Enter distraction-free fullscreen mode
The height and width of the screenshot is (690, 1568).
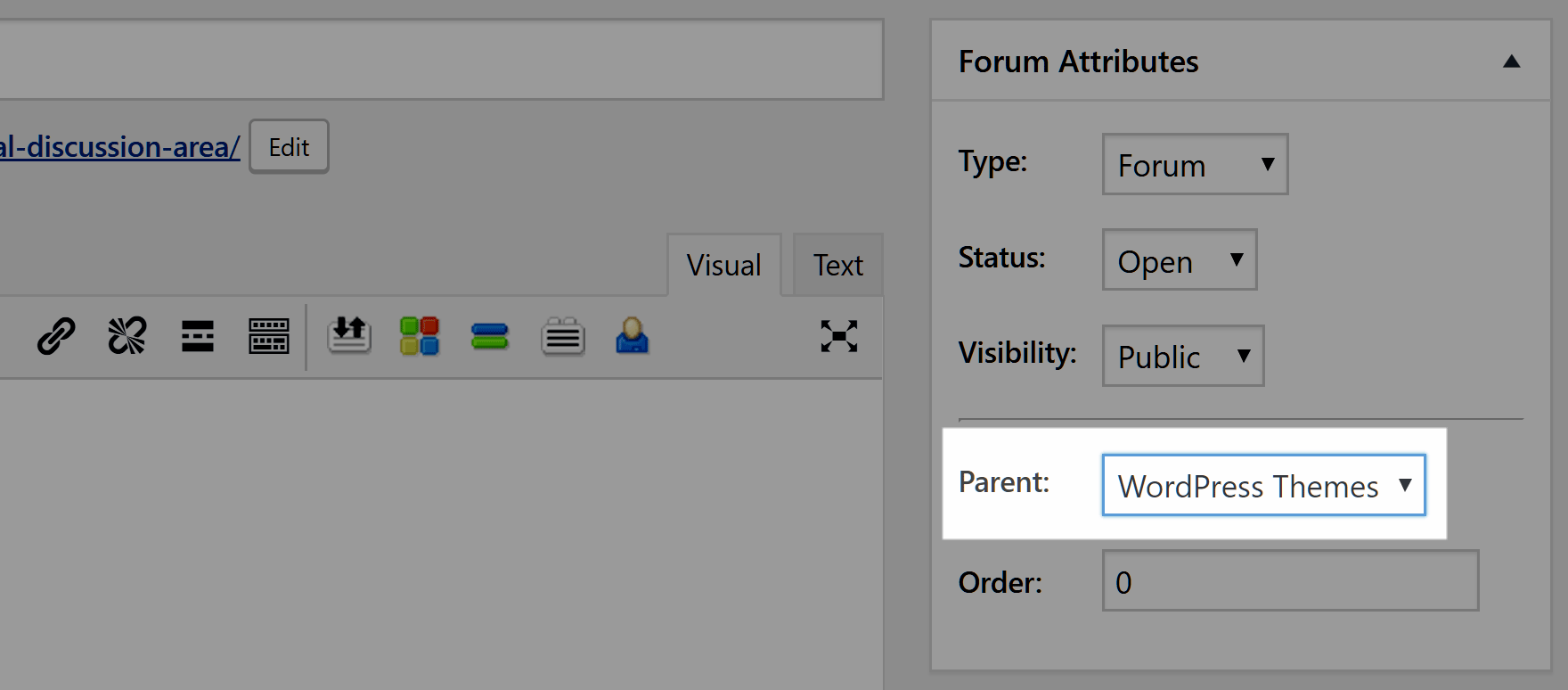click(x=839, y=336)
